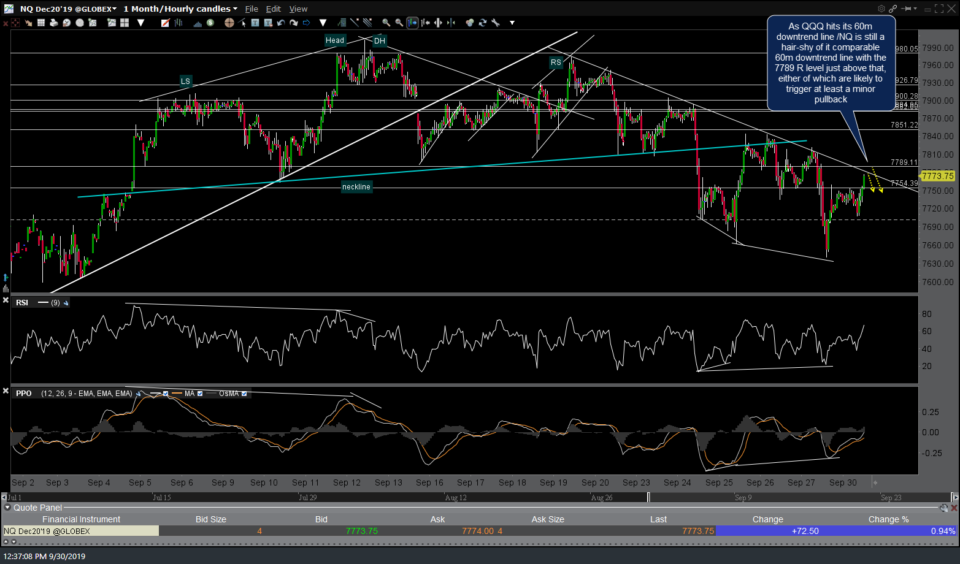Click the red X delete icon in toolbar
Viewport: 960px width, 564px height.
(x=5, y=23)
